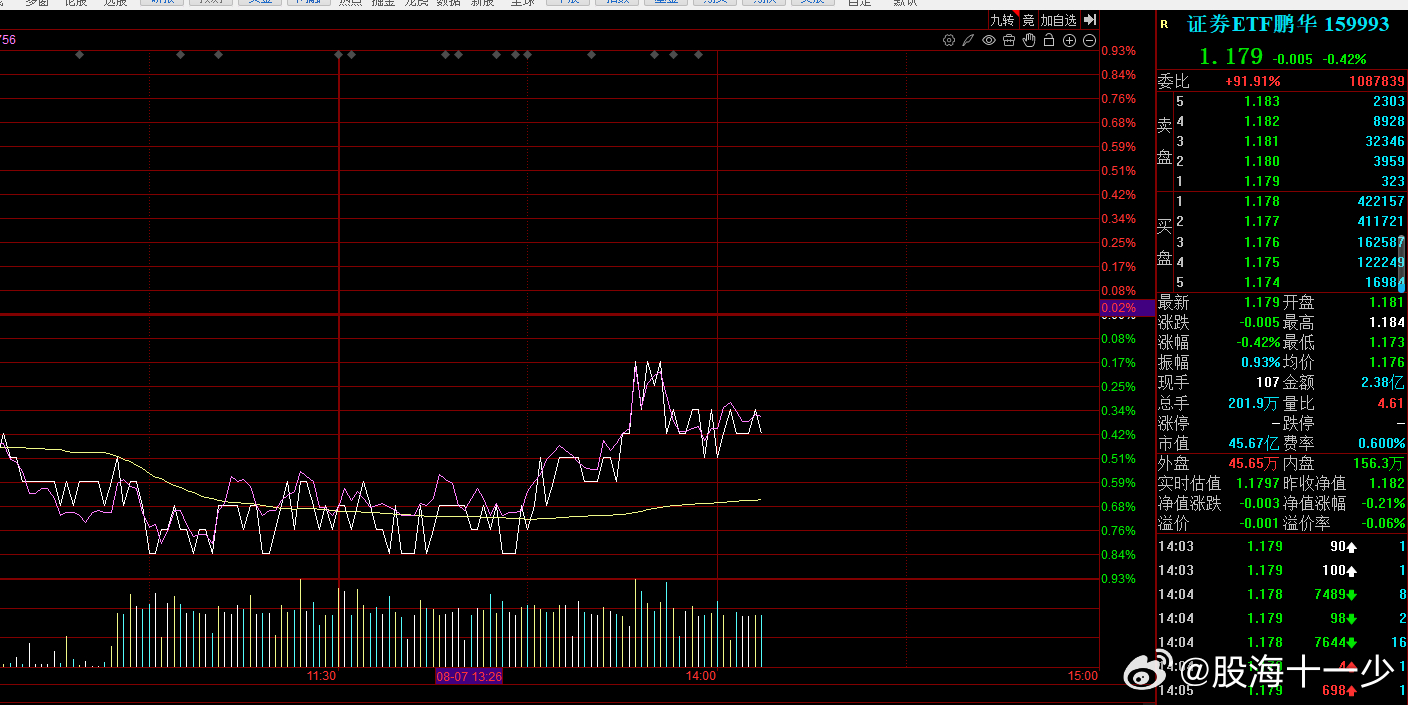The width and height of the screenshot is (1408, 705).
Task: Click the leftmost diamond info marker
Action: point(79,55)
